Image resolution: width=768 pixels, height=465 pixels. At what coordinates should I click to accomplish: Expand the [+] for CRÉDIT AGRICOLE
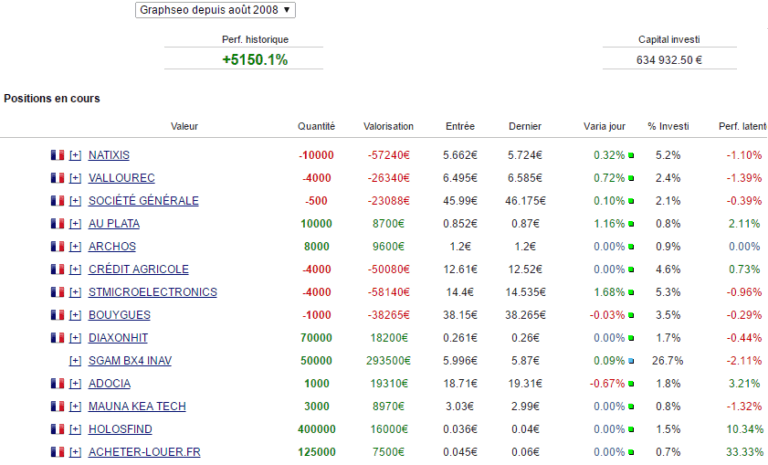tap(75, 269)
